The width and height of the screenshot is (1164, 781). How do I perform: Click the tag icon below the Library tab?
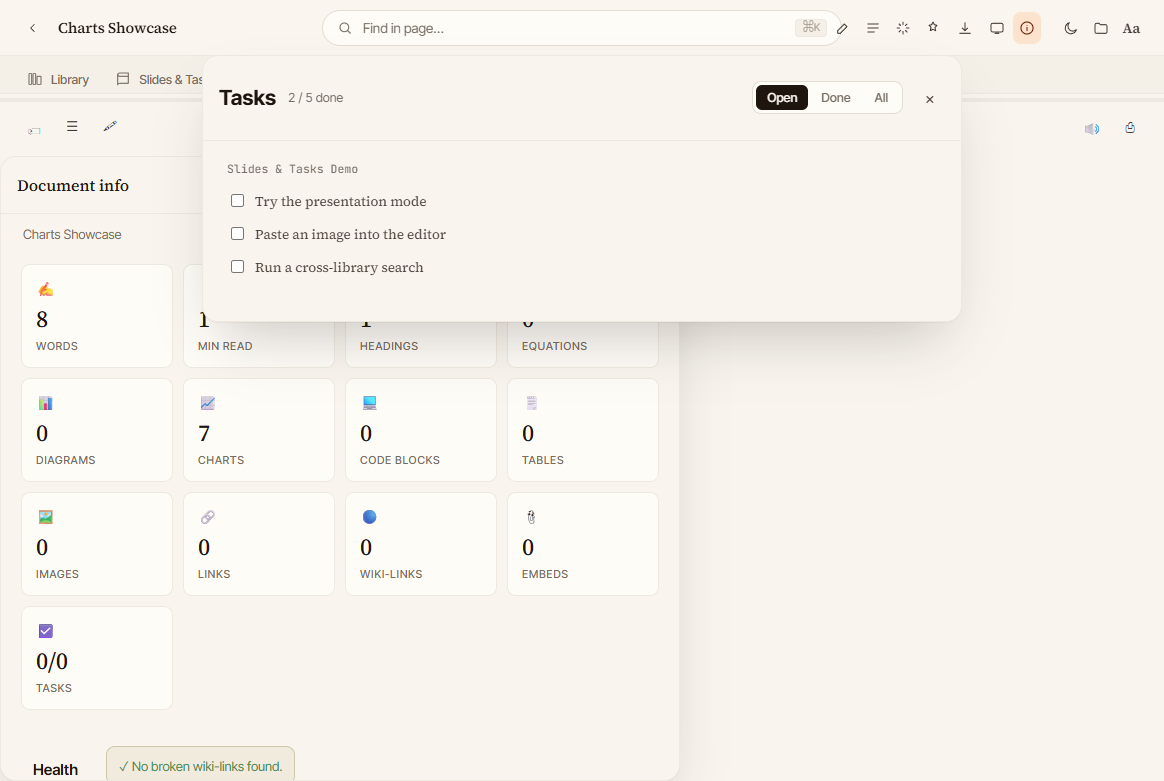point(34,131)
